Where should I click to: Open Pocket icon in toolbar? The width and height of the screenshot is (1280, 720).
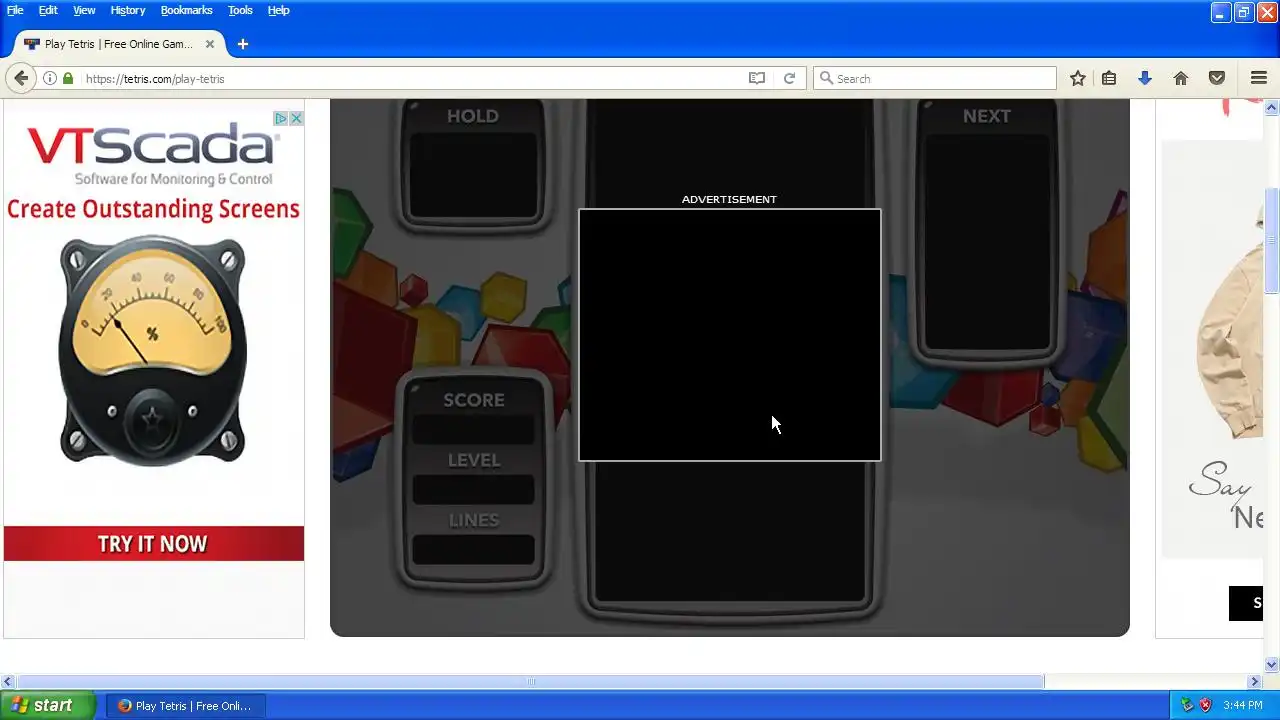pyautogui.click(x=1217, y=78)
